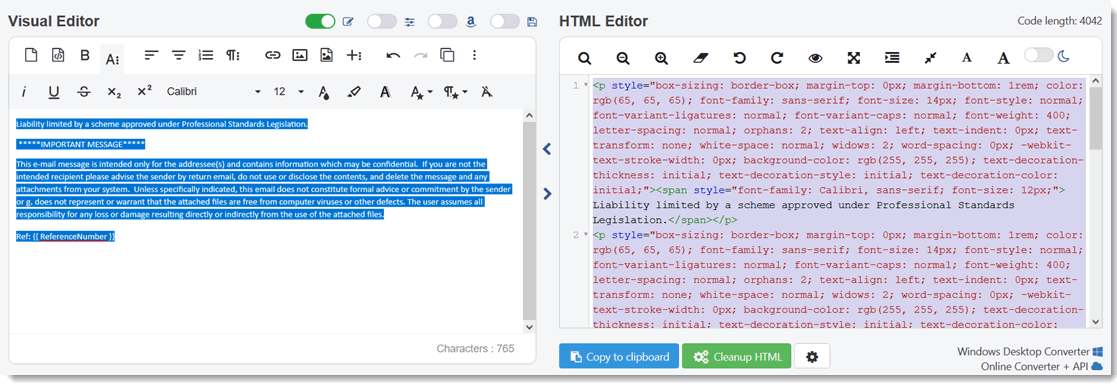Decrease code font size small A
This screenshot has width=1117, height=384.
point(967,58)
